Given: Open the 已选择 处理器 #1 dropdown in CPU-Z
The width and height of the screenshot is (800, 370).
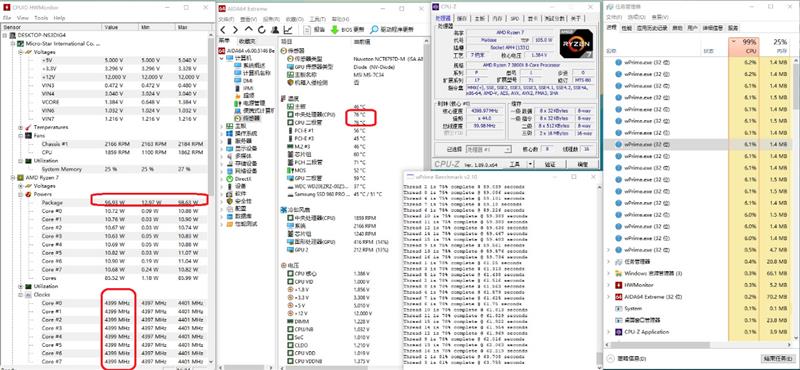Looking at the screenshot, I should pyautogui.click(x=488, y=150).
